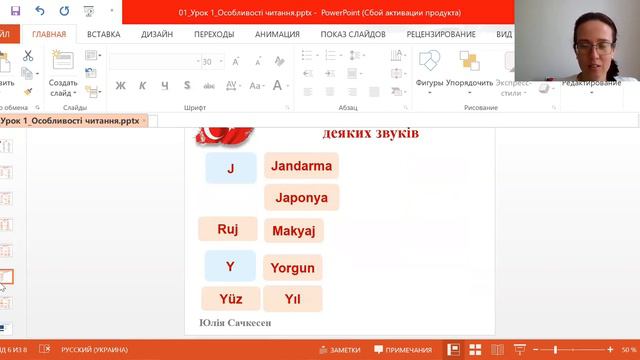
Task: Switch to the РЕЦЕНЗИРОВАНИЕ tab
Action: [441, 34]
